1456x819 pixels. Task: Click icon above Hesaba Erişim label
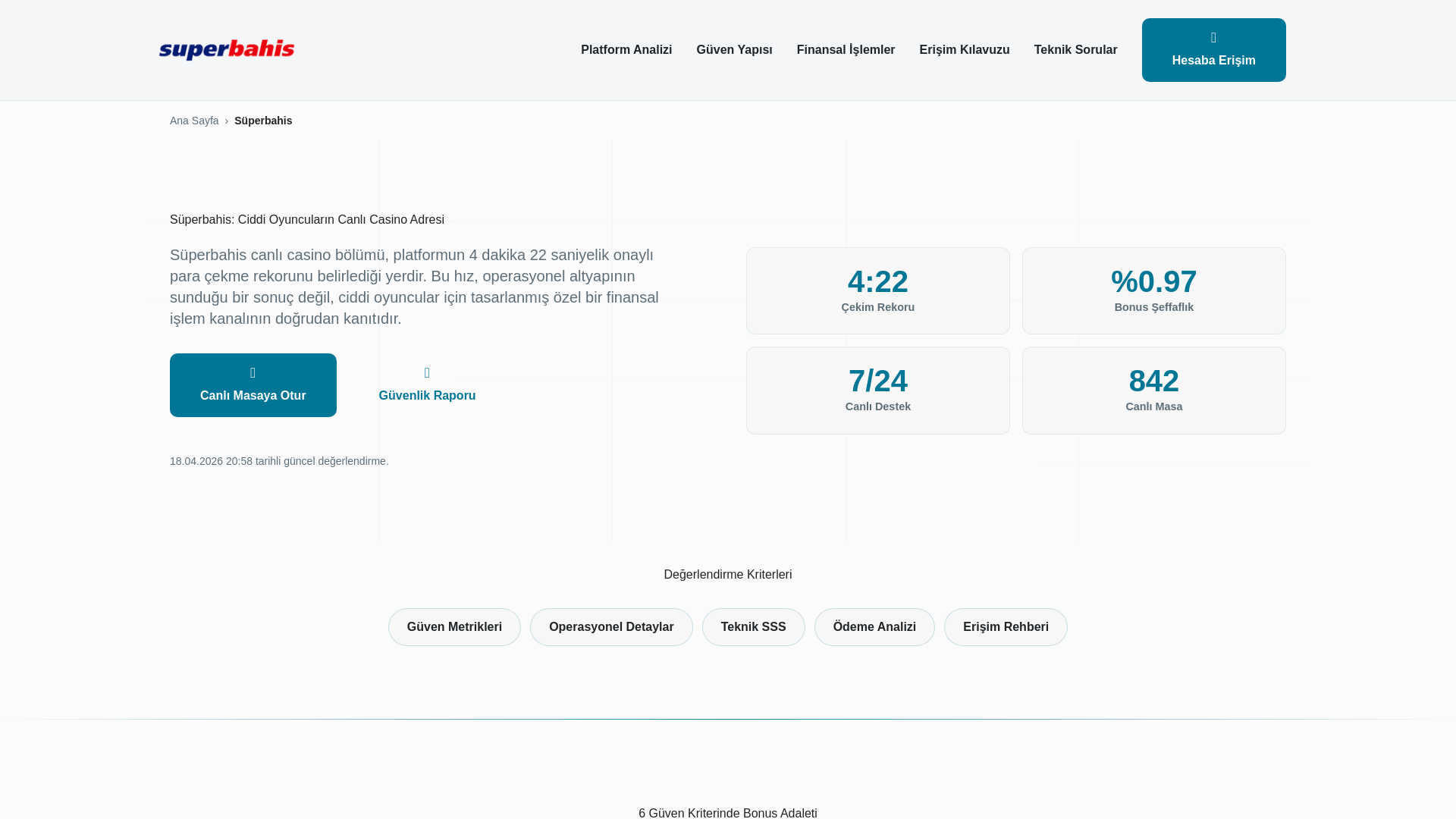click(1213, 38)
